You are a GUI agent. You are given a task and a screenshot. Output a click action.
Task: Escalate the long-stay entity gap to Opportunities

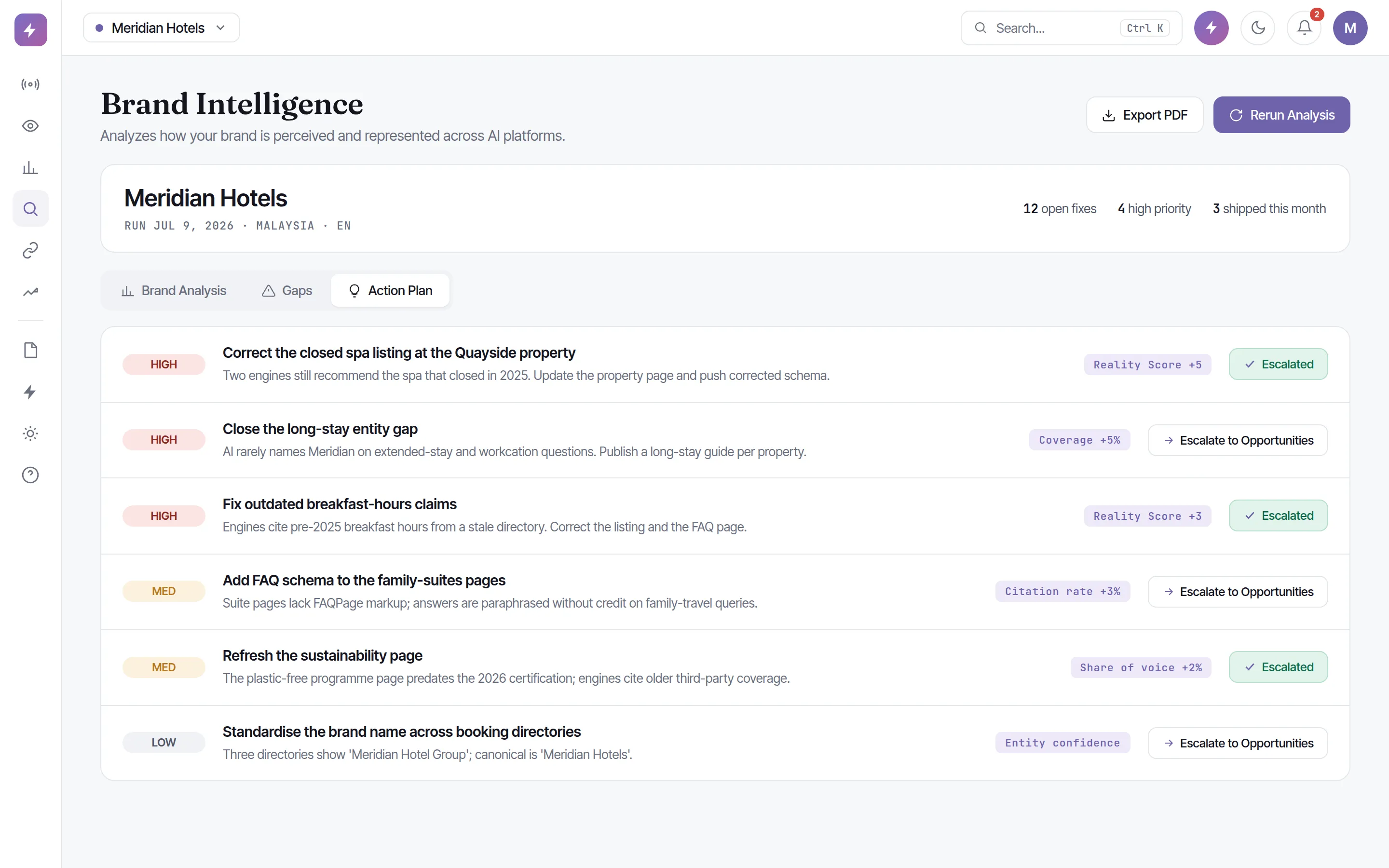1238,440
